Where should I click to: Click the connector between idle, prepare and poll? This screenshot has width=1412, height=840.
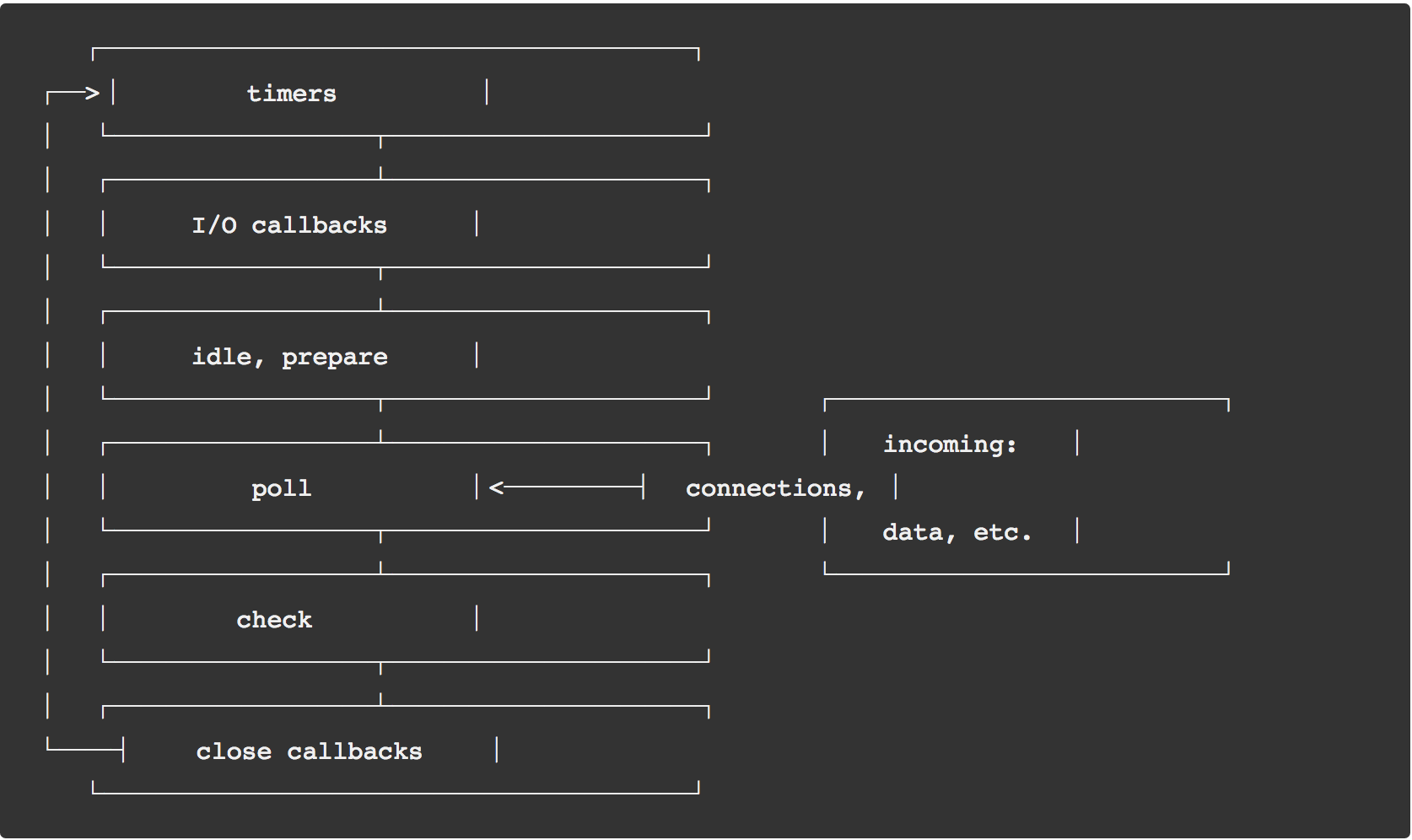pos(380,421)
